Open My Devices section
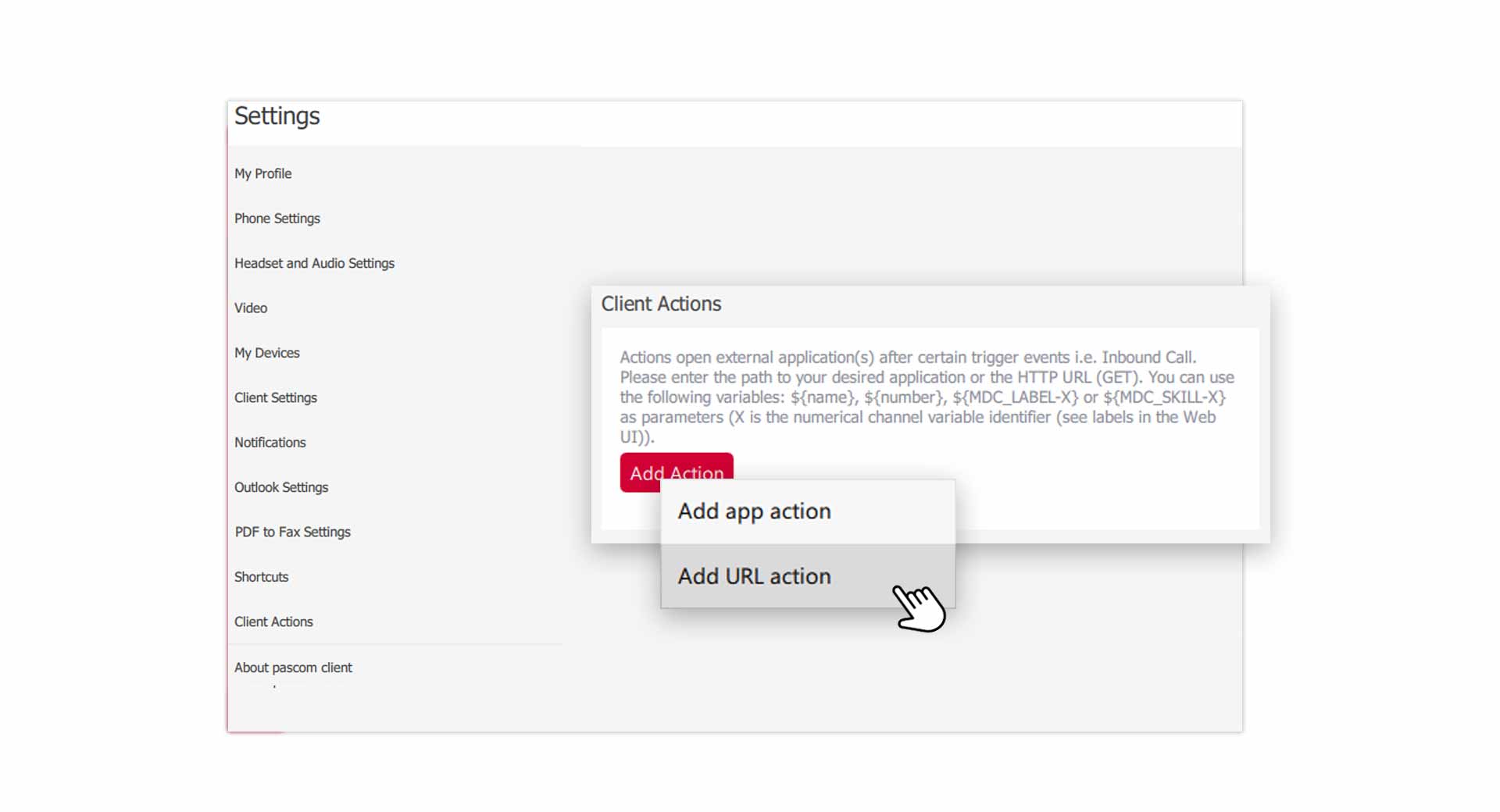 (x=267, y=353)
